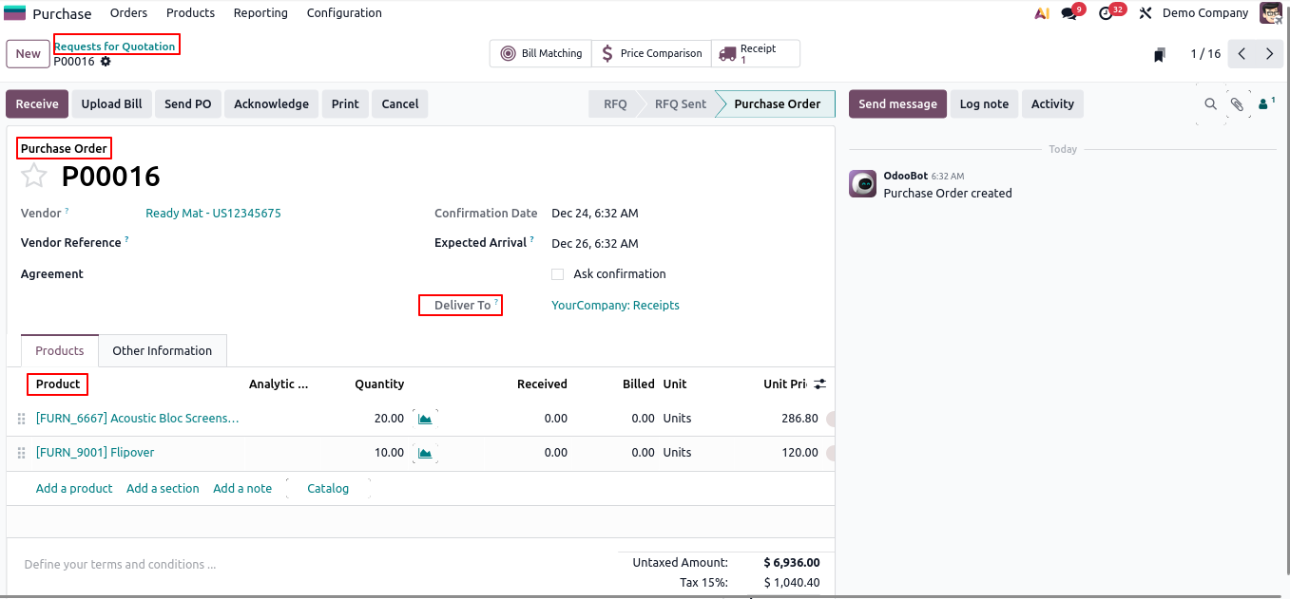The height and width of the screenshot is (599, 1290).
Task: Switch to the Other Information tab
Action: point(162,351)
